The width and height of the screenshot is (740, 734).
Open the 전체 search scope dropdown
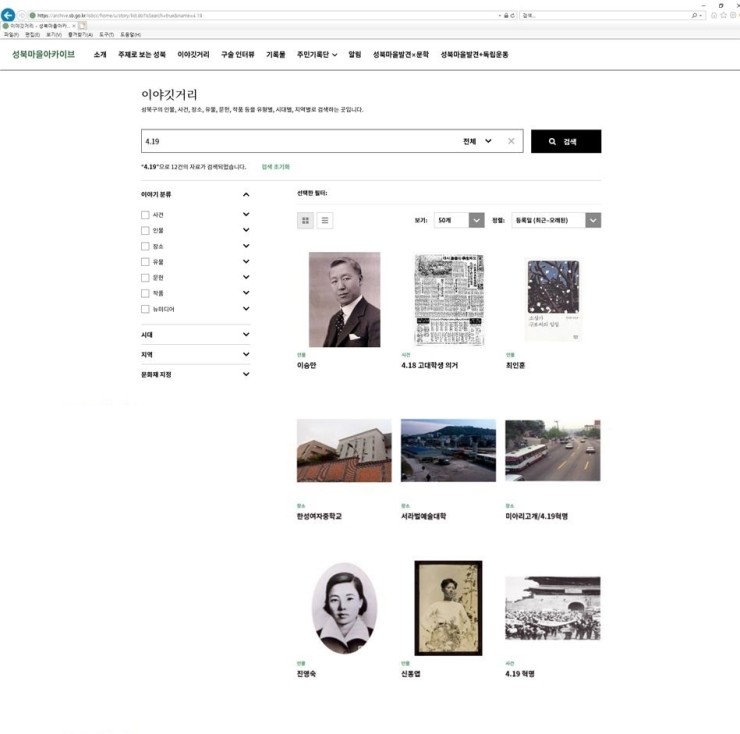pos(478,141)
